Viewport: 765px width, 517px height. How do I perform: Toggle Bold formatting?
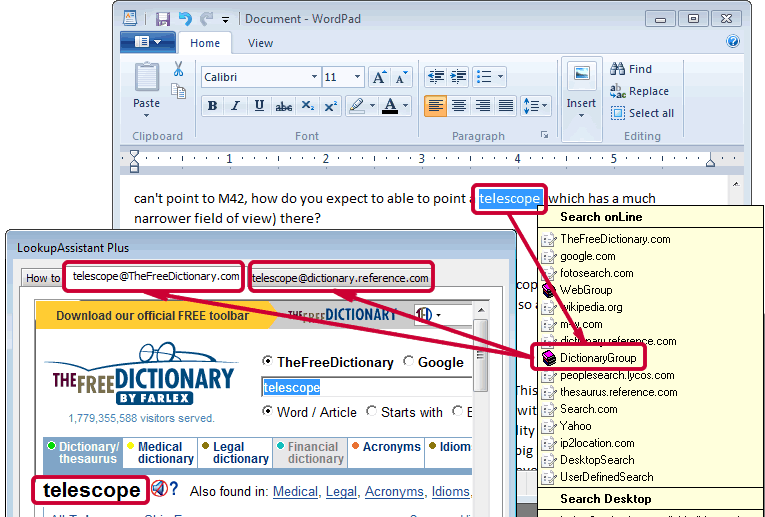[x=212, y=105]
